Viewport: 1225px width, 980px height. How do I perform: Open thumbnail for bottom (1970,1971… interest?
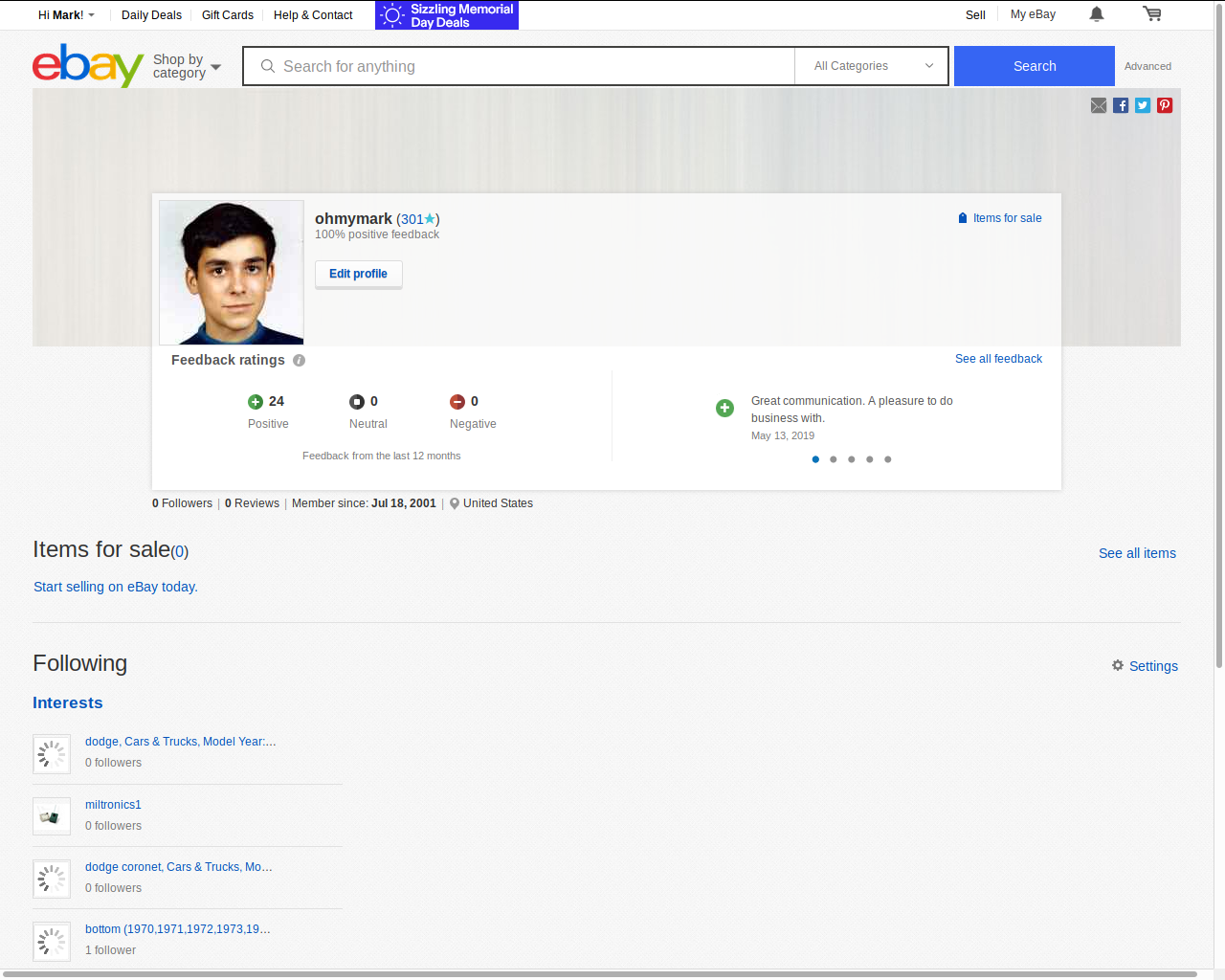52,942
